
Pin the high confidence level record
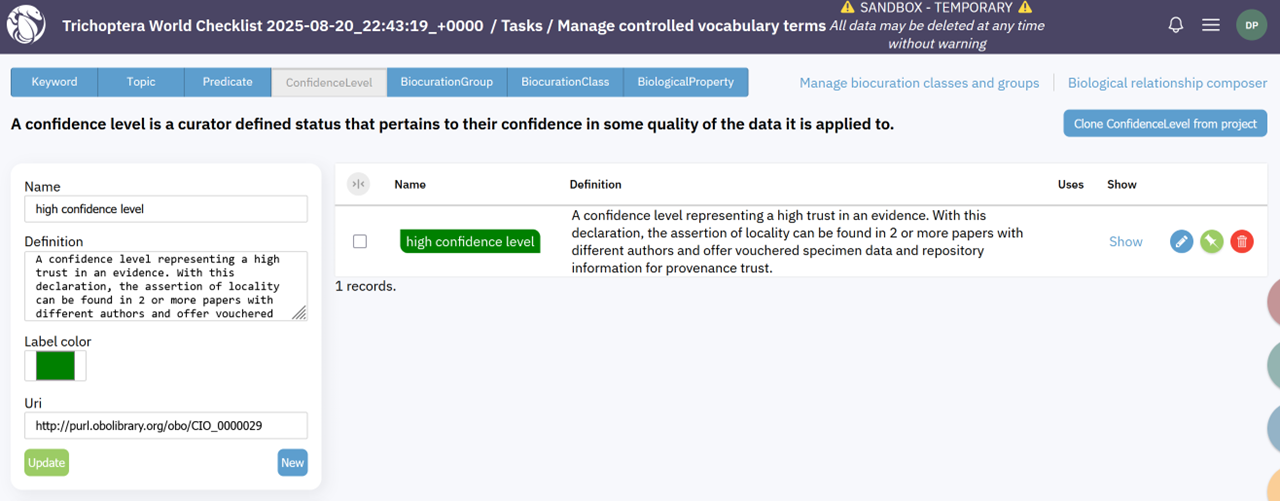click(x=1212, y=241)
